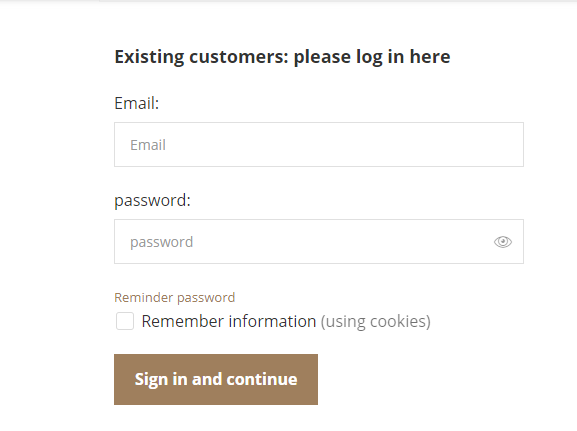Click the password: label above the field
The width and height of the screenshot is (577, 431).
152,201
